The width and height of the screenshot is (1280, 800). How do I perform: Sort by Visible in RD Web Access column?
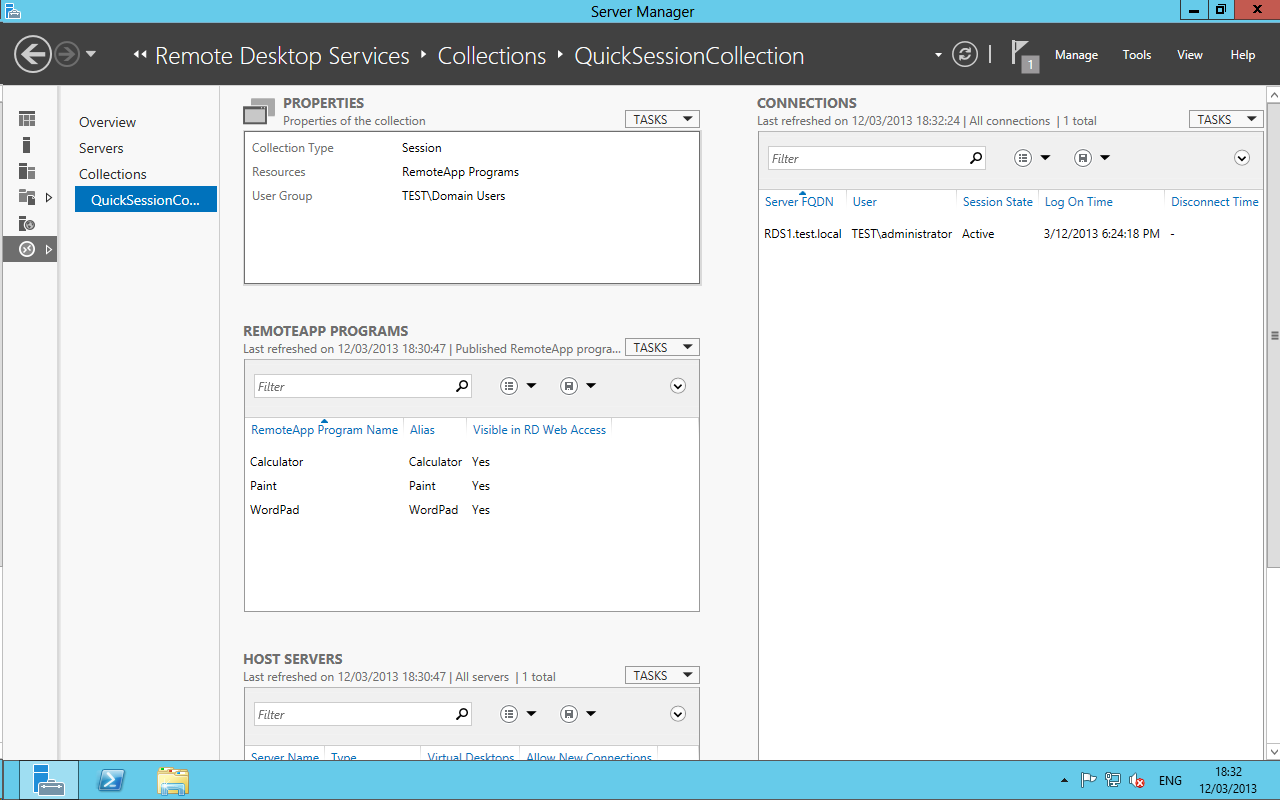(539, 429)
